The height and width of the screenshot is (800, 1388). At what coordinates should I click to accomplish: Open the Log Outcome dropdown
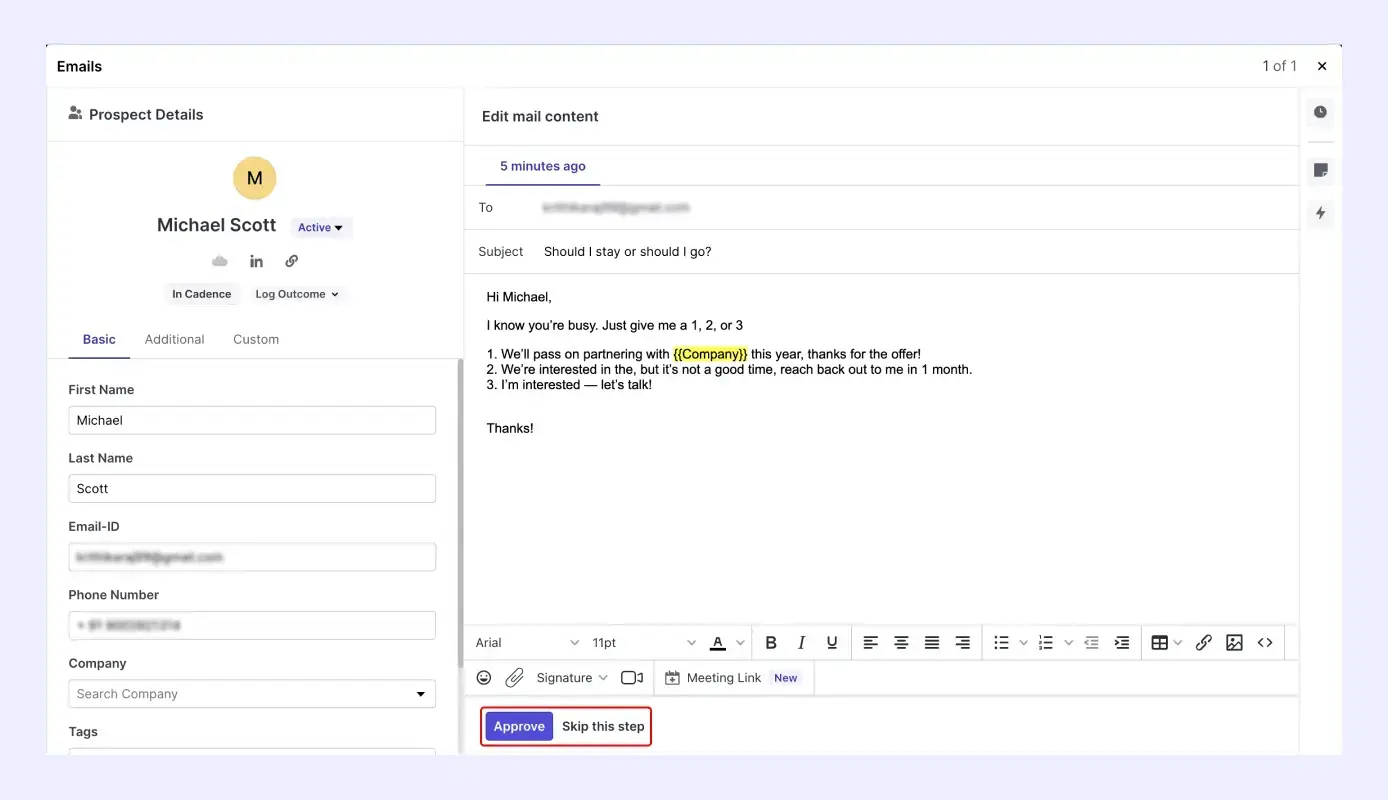pos(297,294)
